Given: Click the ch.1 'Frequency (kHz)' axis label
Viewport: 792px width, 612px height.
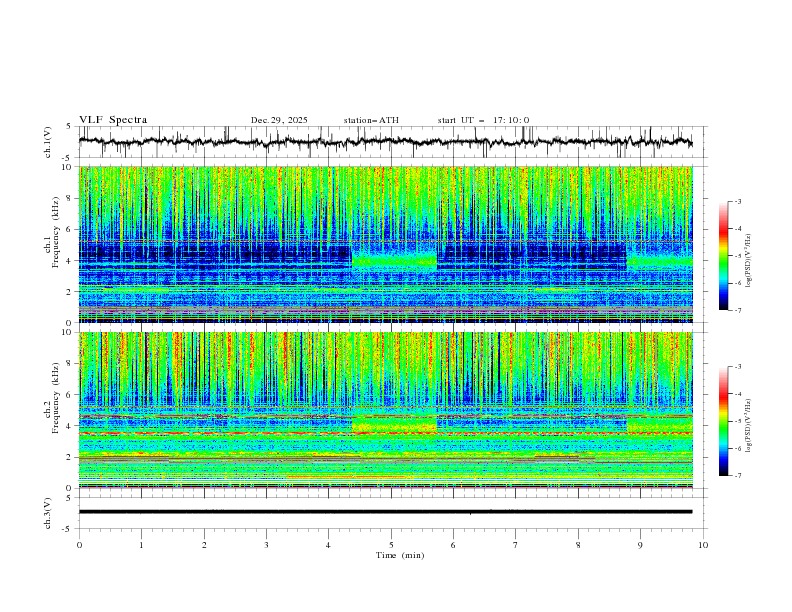Looking at the screenshot, I should point(55,230).
